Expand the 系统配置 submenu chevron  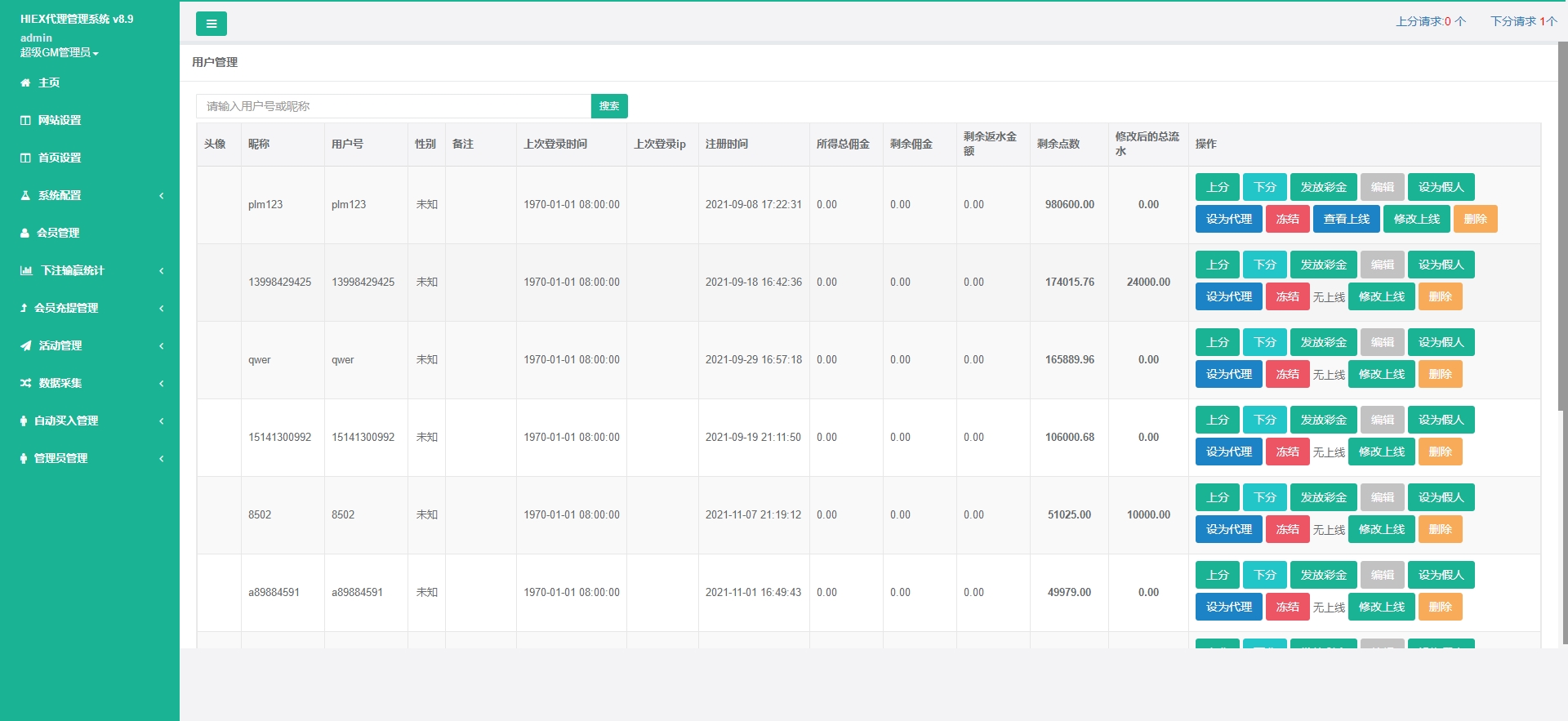coord(161,195)
